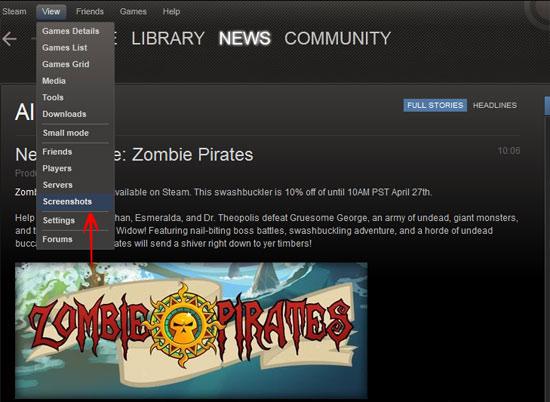Go to the COMMUNITY tab
The height and width of the screenshot is (402, 550).
pyautogui.click(x=337, y=38)
